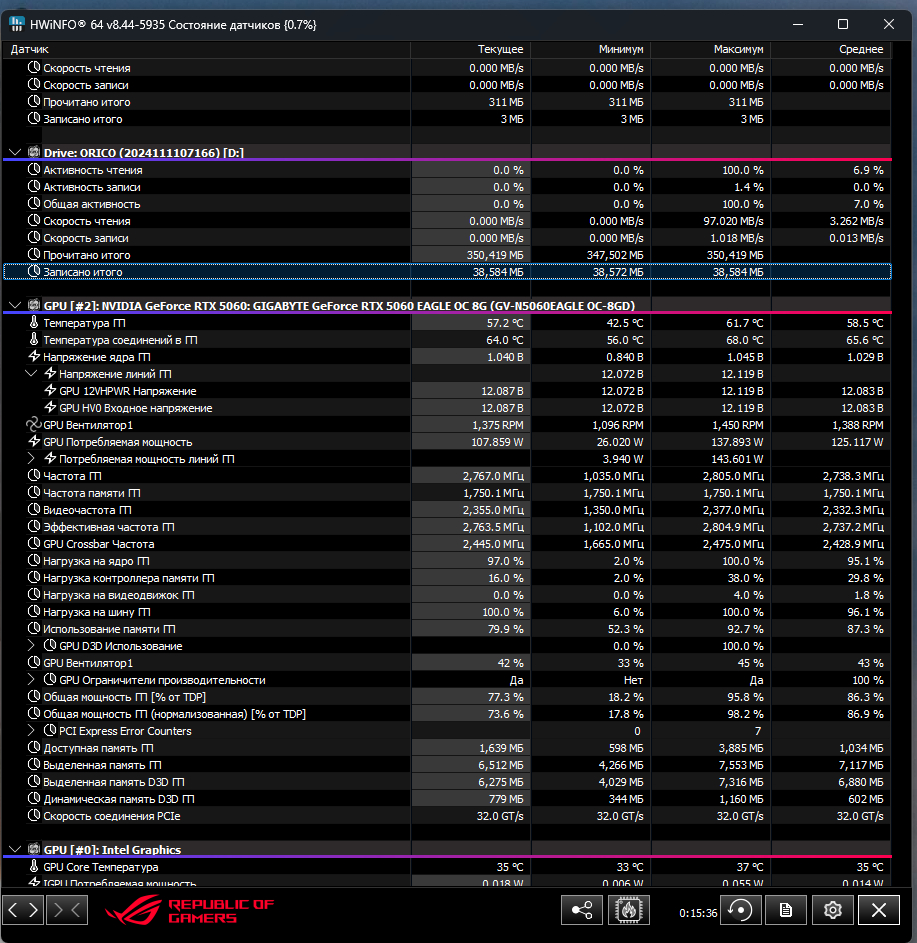Screen dimensions: 917x943
Task: Click the share network nodes icon
Action: (582, 910)
